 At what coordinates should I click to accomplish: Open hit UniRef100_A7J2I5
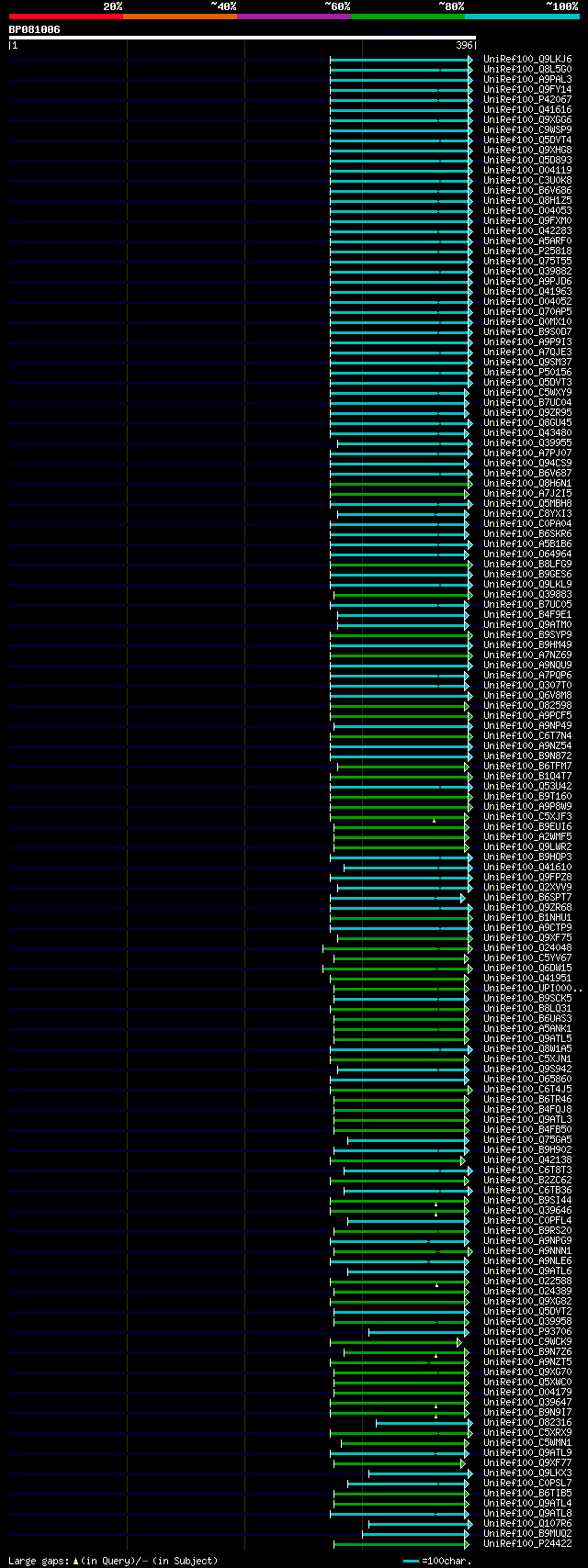point(527,493)
